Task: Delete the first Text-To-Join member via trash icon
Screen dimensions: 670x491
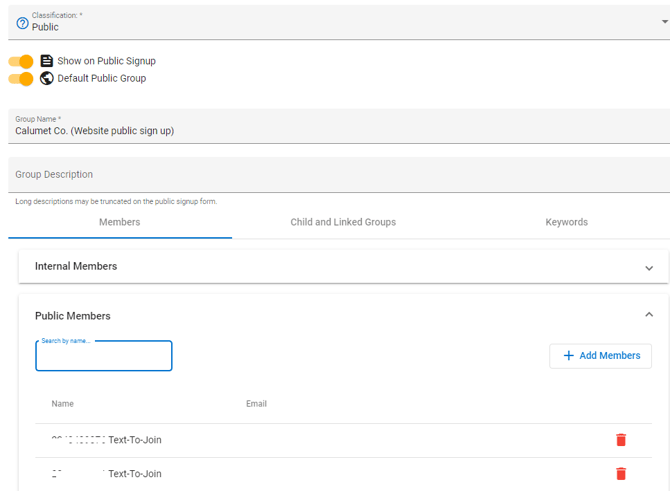Action: tap(621, 440)
